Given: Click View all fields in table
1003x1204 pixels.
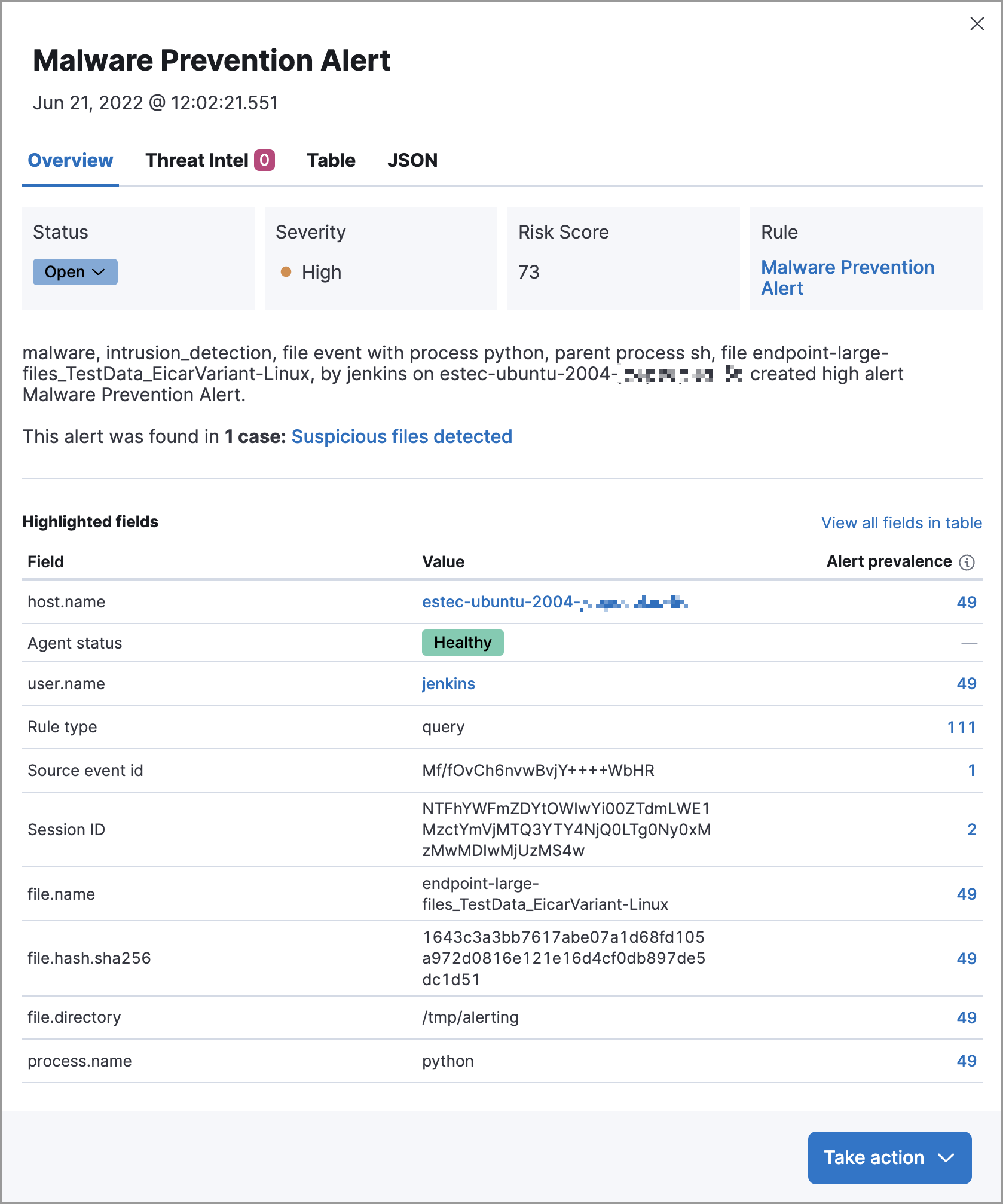Looking at the screenshot, I should (901, 523).
